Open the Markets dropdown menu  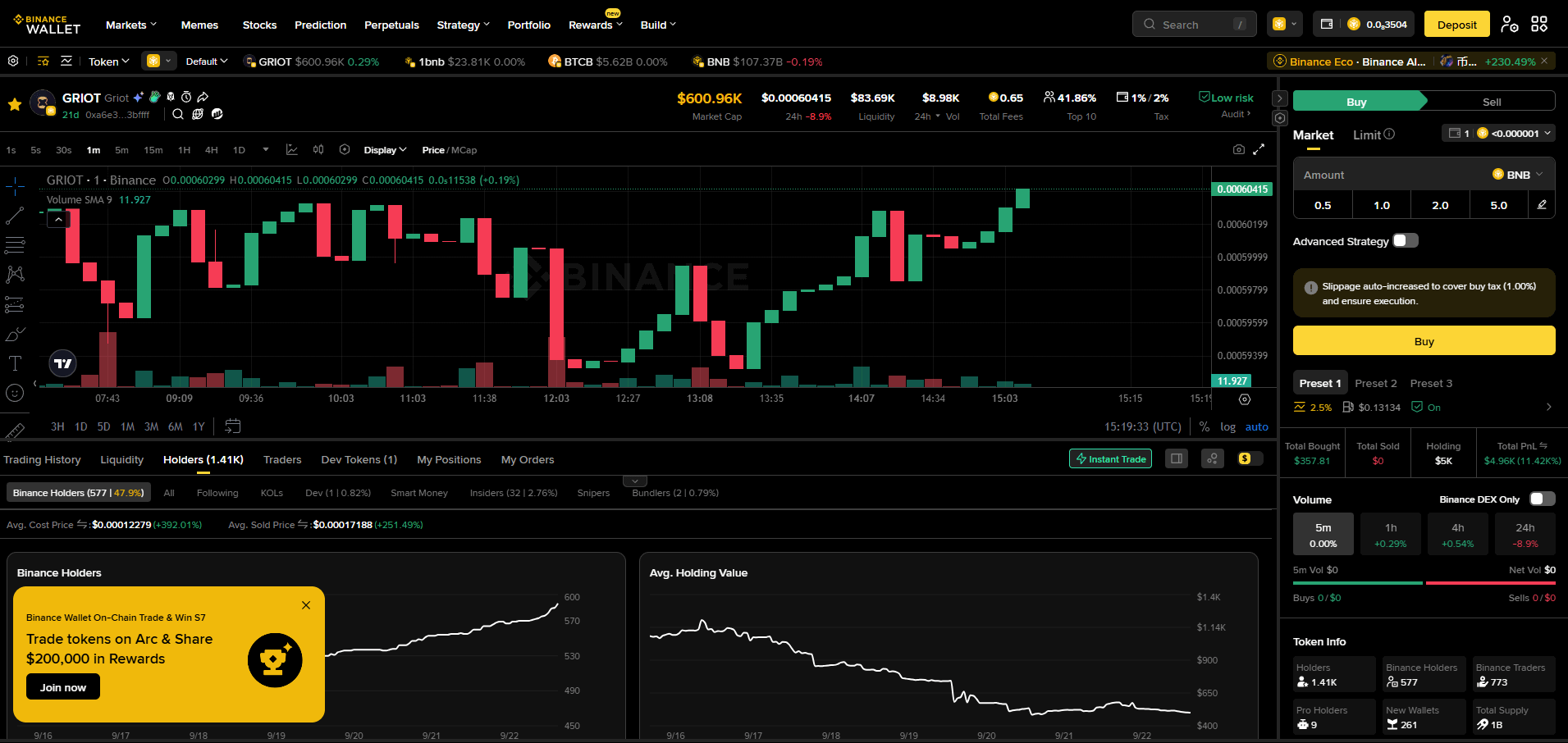point(131,25)
